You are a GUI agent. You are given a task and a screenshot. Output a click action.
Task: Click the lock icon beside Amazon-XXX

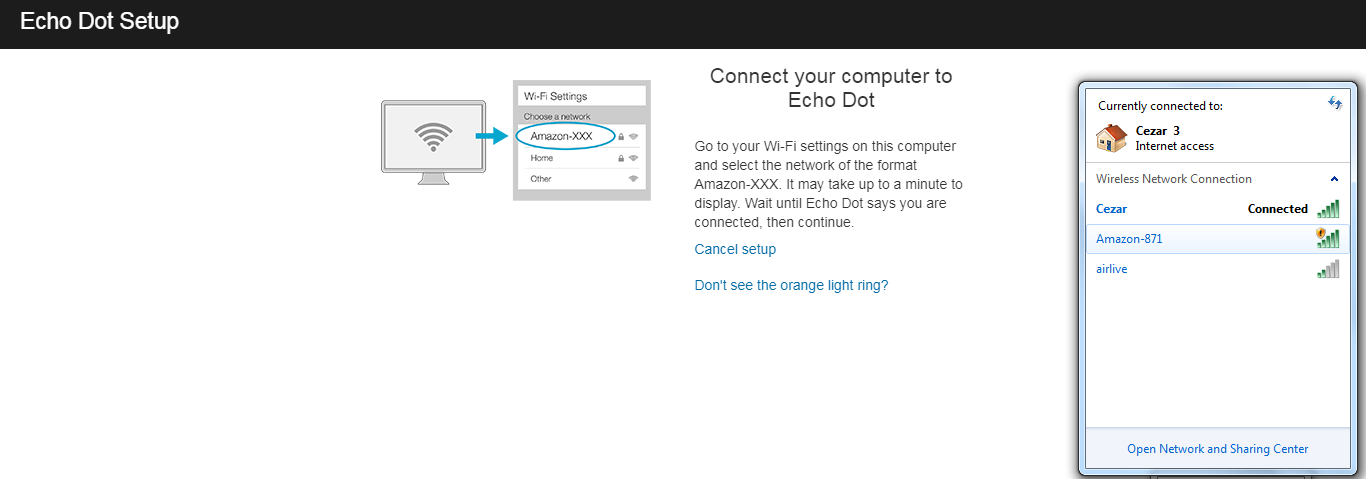point(621,136)
